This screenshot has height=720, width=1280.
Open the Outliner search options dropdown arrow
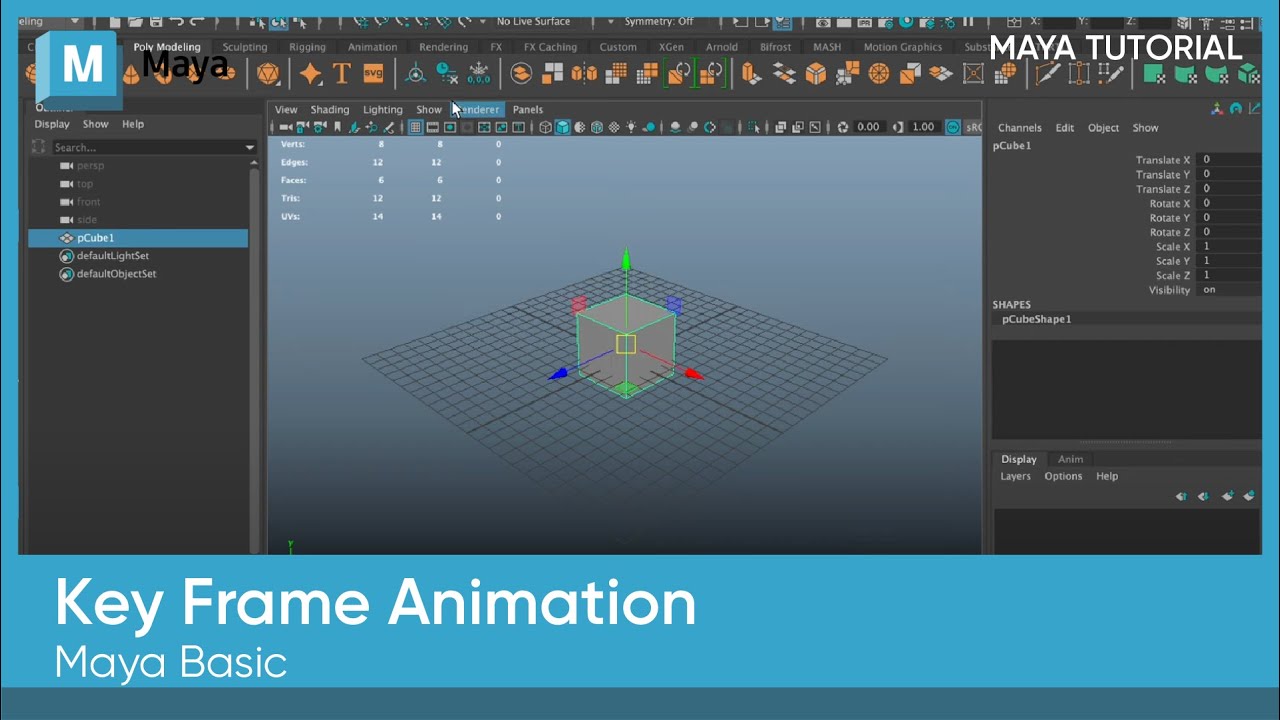pos(250,147)
